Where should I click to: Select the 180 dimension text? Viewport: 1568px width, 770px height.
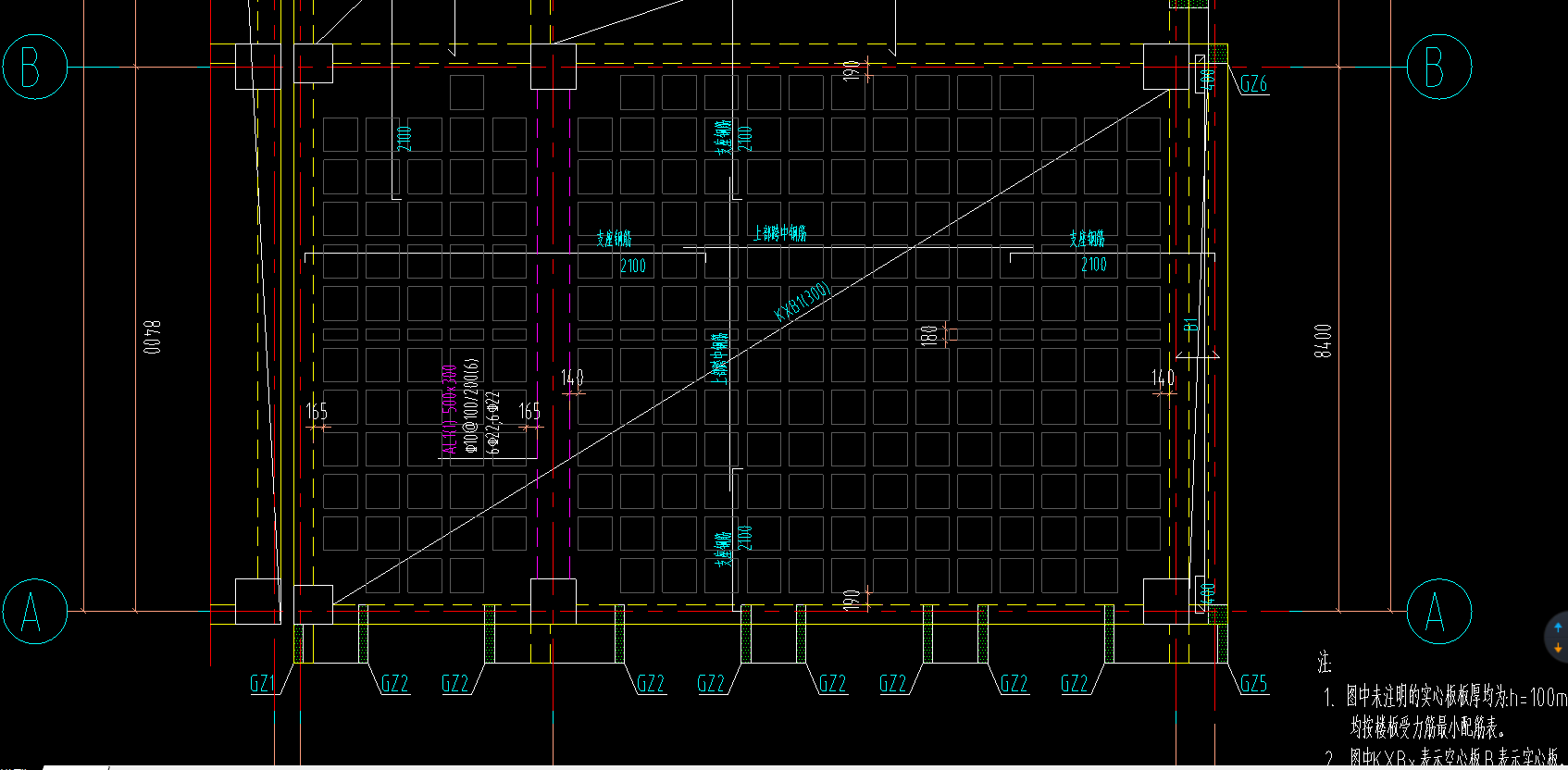928,335
